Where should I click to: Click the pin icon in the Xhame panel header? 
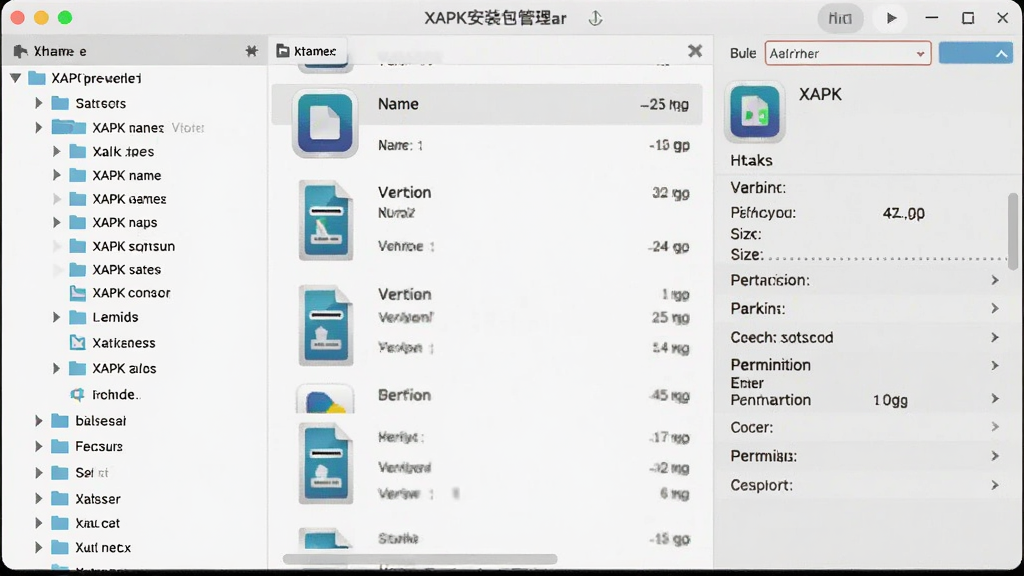click(x=251, y=51)
